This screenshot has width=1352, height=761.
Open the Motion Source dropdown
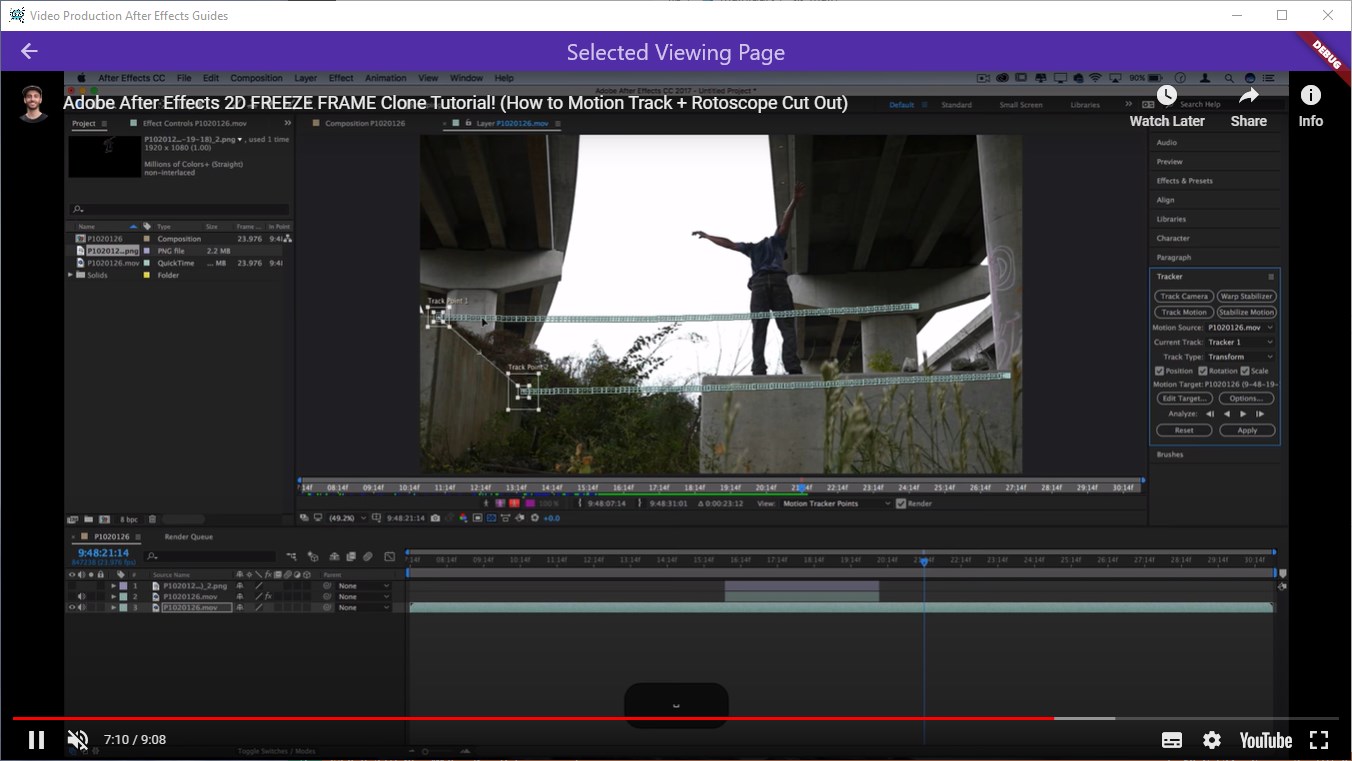pos(1240,327)
